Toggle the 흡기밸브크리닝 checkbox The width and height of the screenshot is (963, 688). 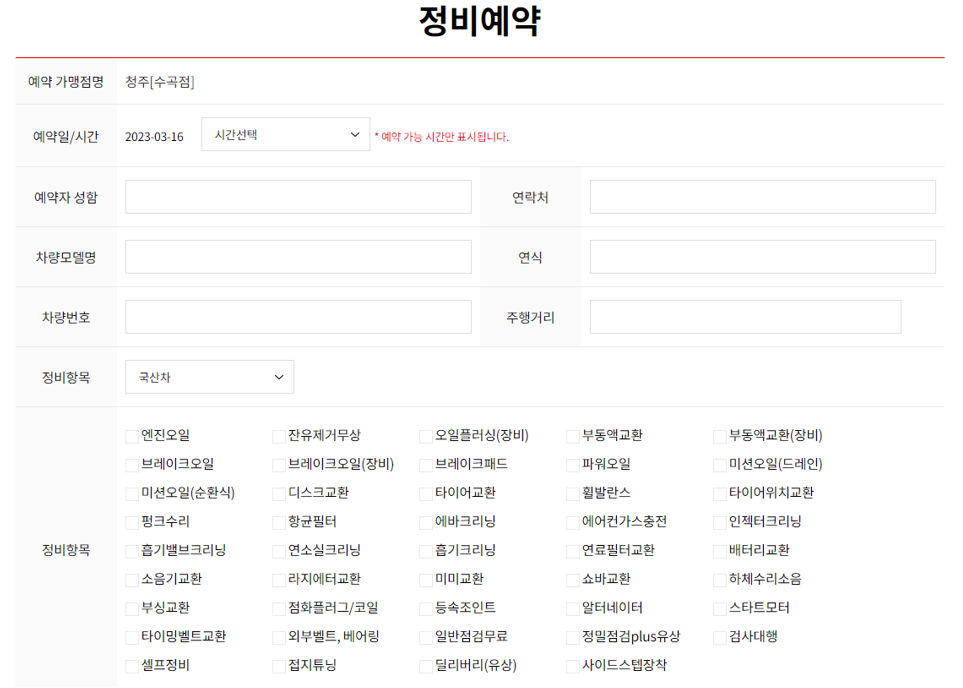coord(131,552)
